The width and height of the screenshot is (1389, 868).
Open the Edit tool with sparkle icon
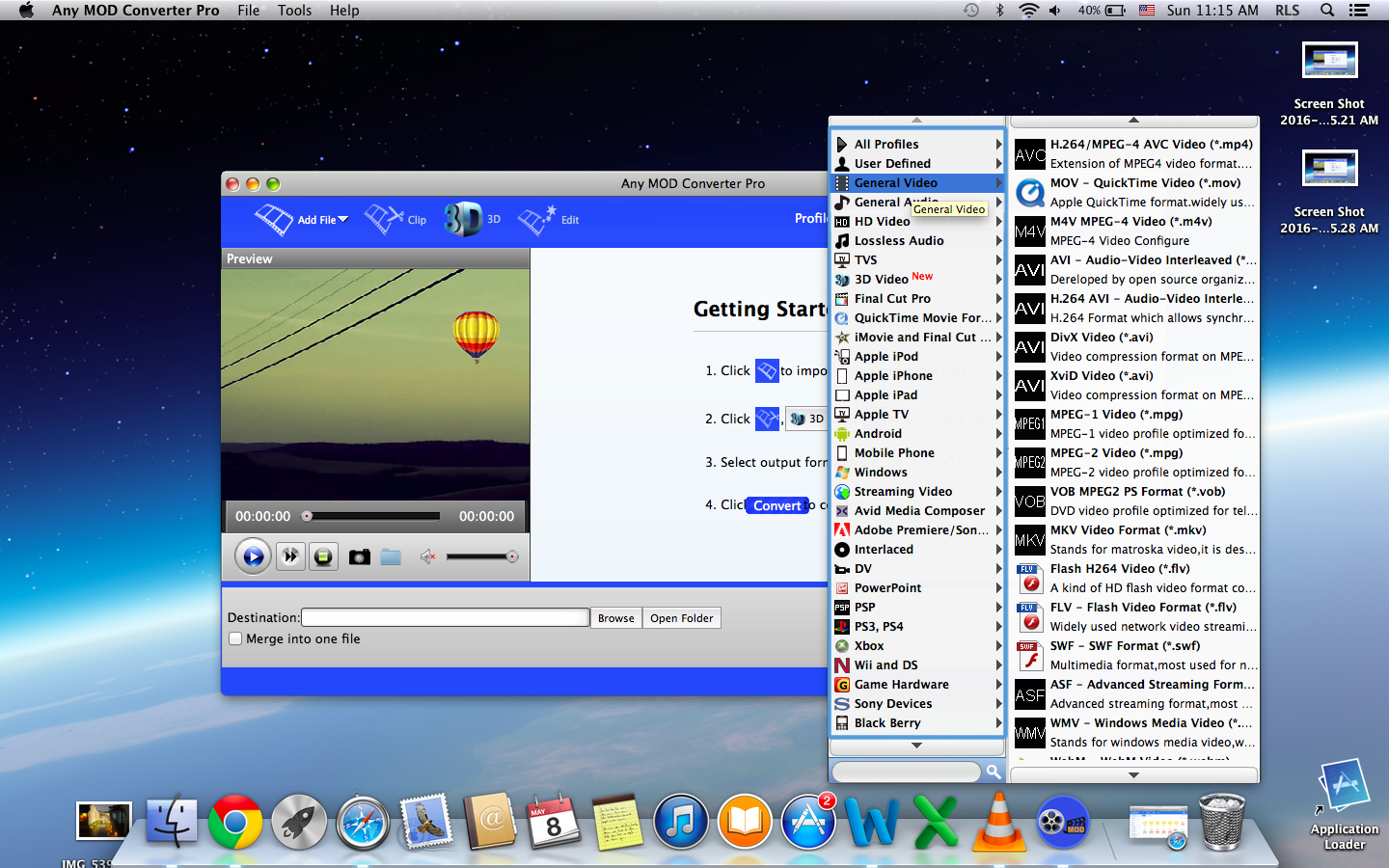pyautogui.click(x=548, y=219)
